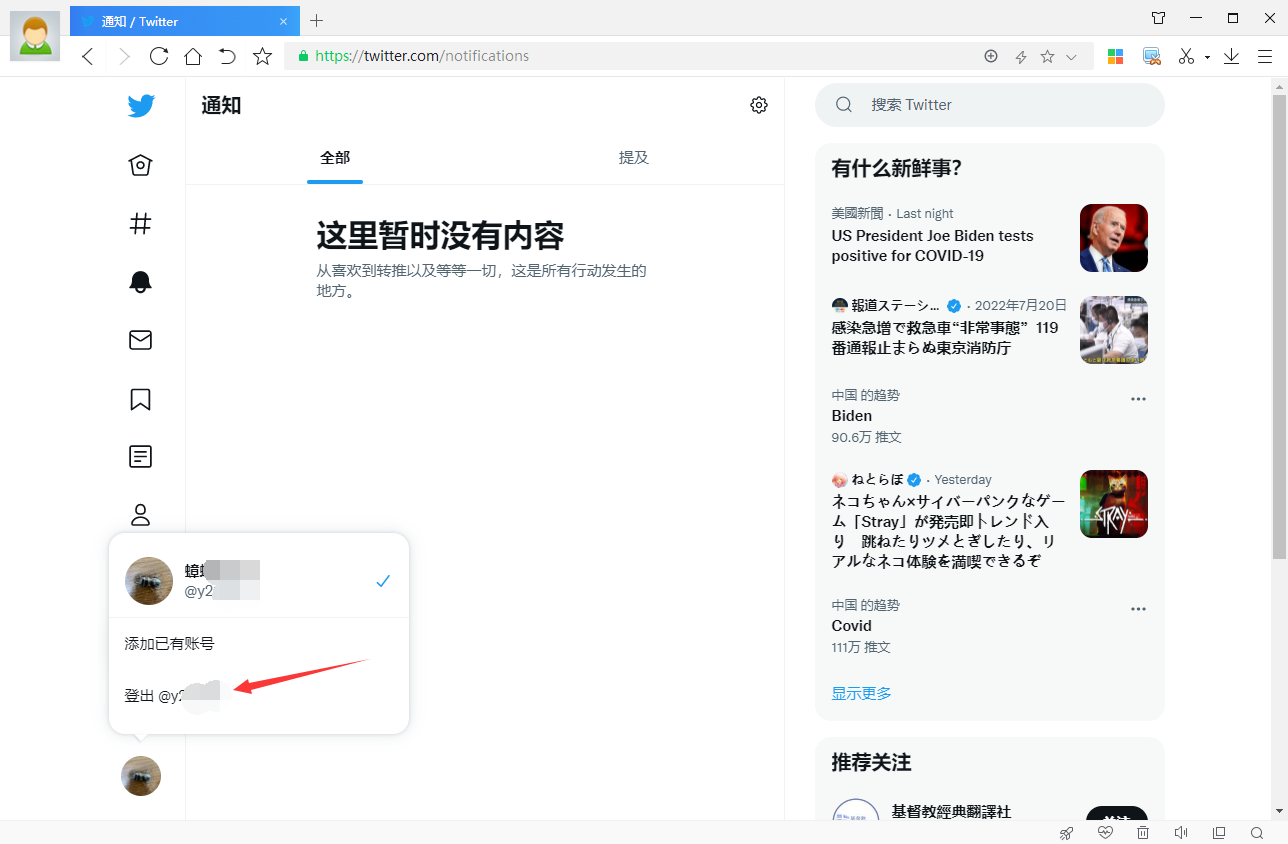Open a new tab with plus button
Screen dimensions: 1288x844
[317, 20]
